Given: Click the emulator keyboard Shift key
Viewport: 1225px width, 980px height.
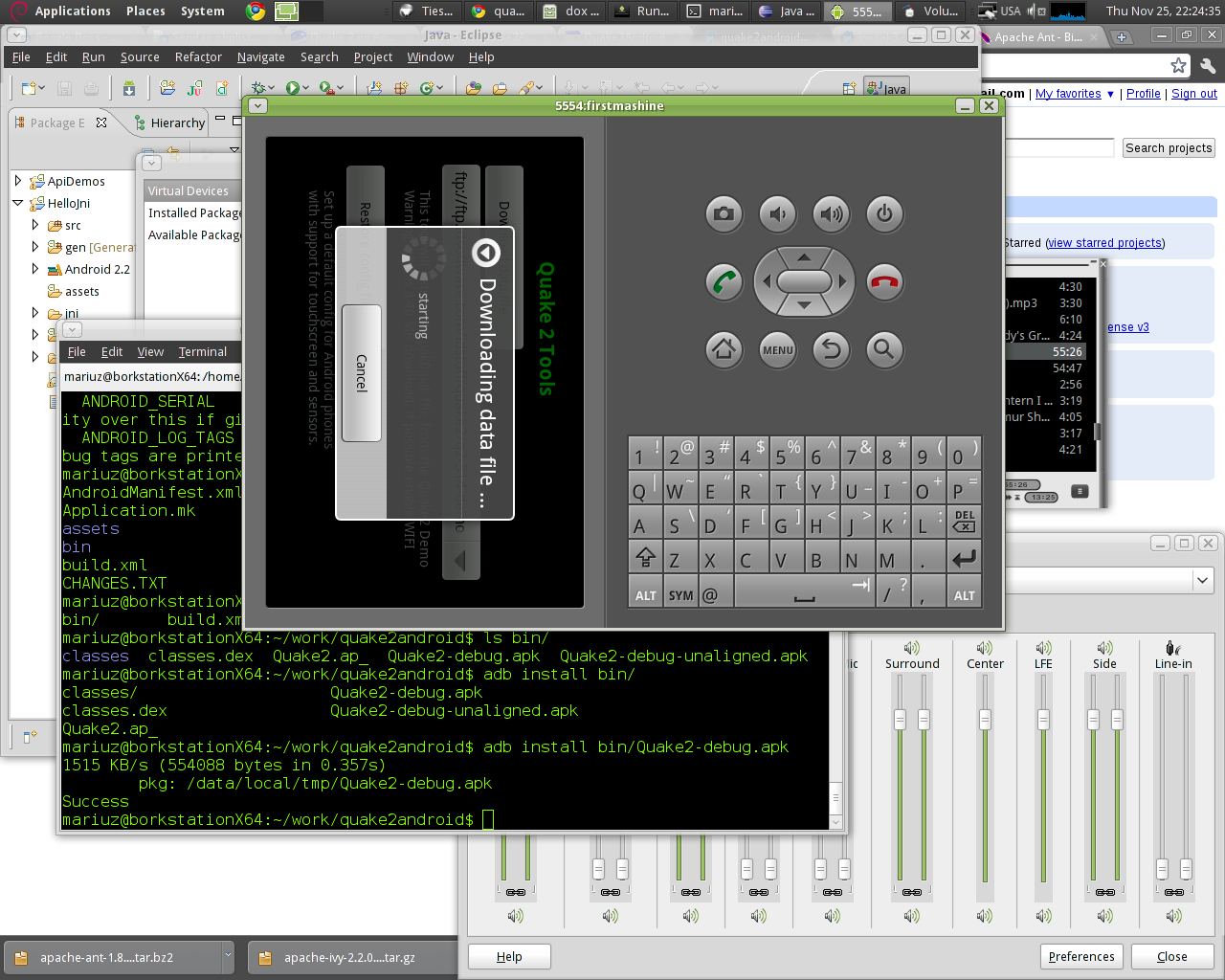Looking at the screenshot, I should tap(645, 557).
